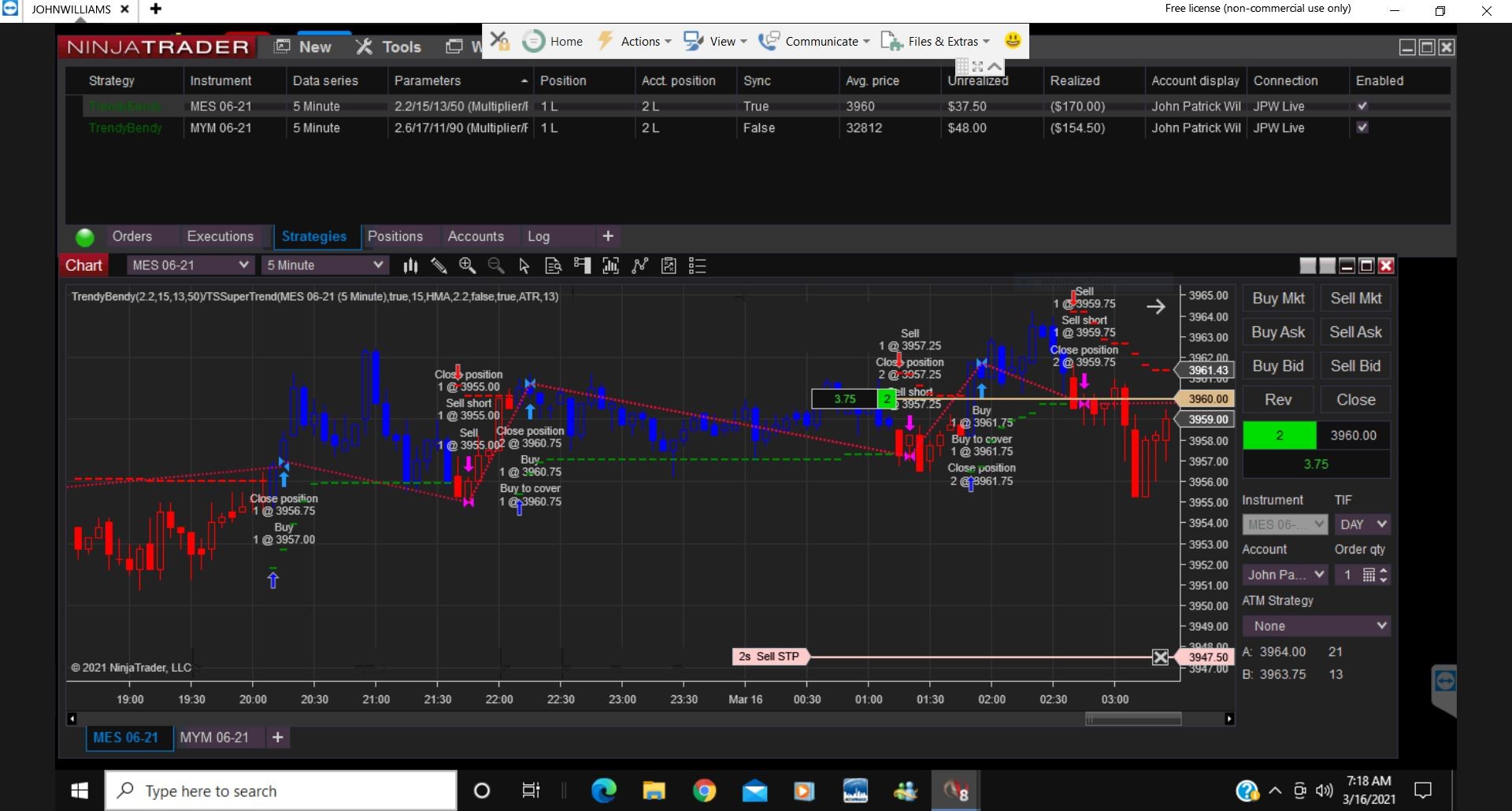Toggle the Chart Trader panel icon

(x=582, y=266)
